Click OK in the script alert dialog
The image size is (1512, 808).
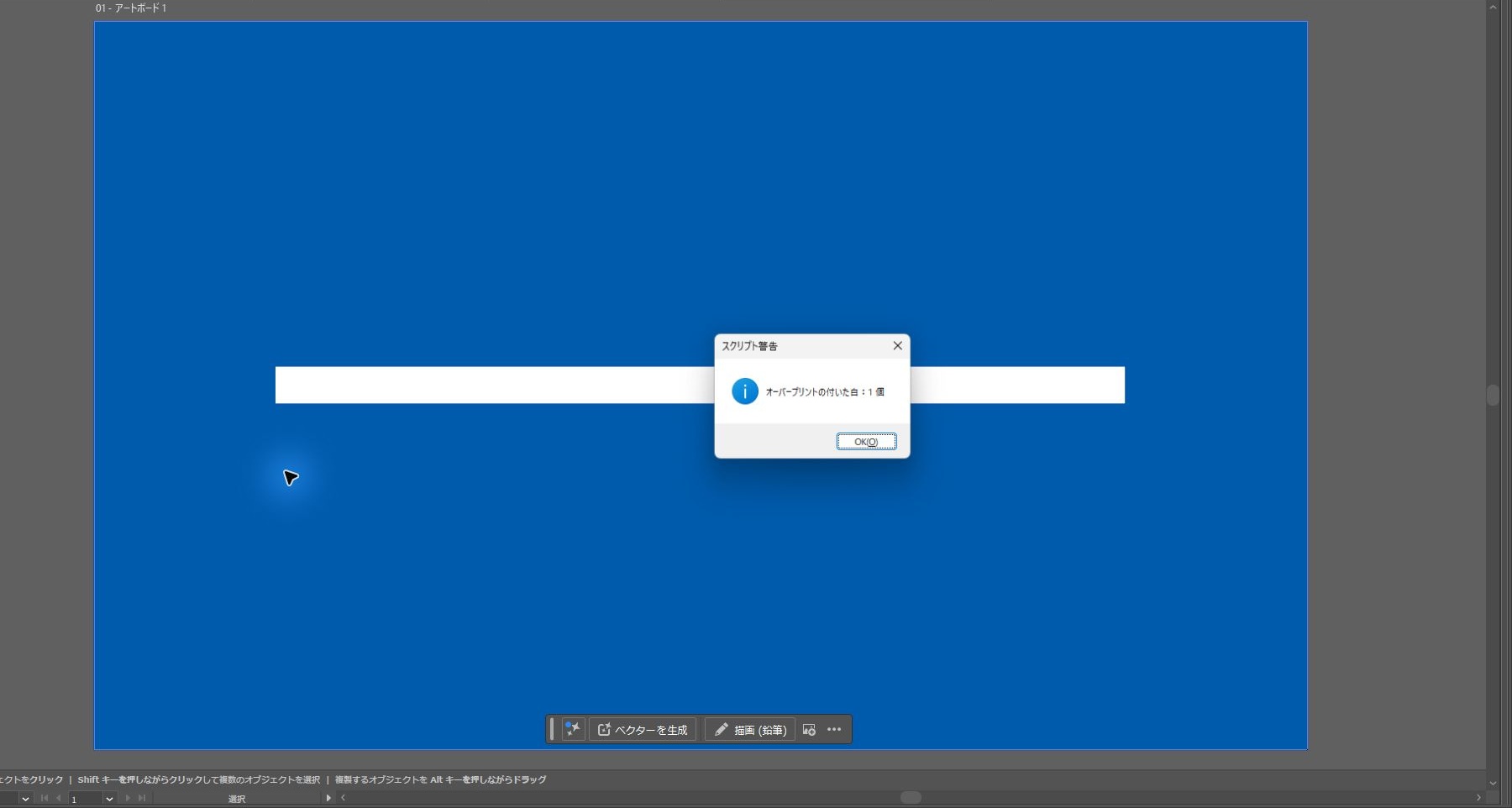(x=866, y=442)
